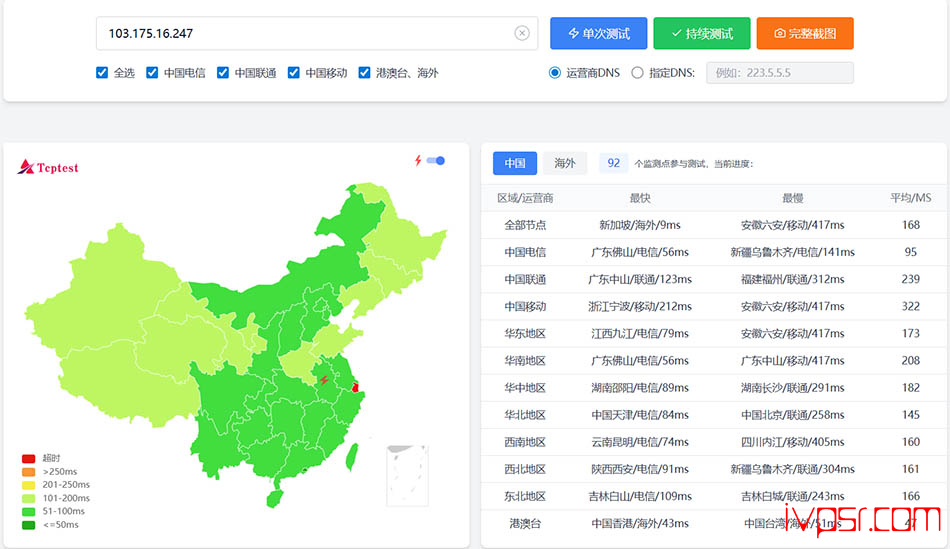Toggle the 中国移动 checkbox
Screen dimensions: 950x549
294,73
